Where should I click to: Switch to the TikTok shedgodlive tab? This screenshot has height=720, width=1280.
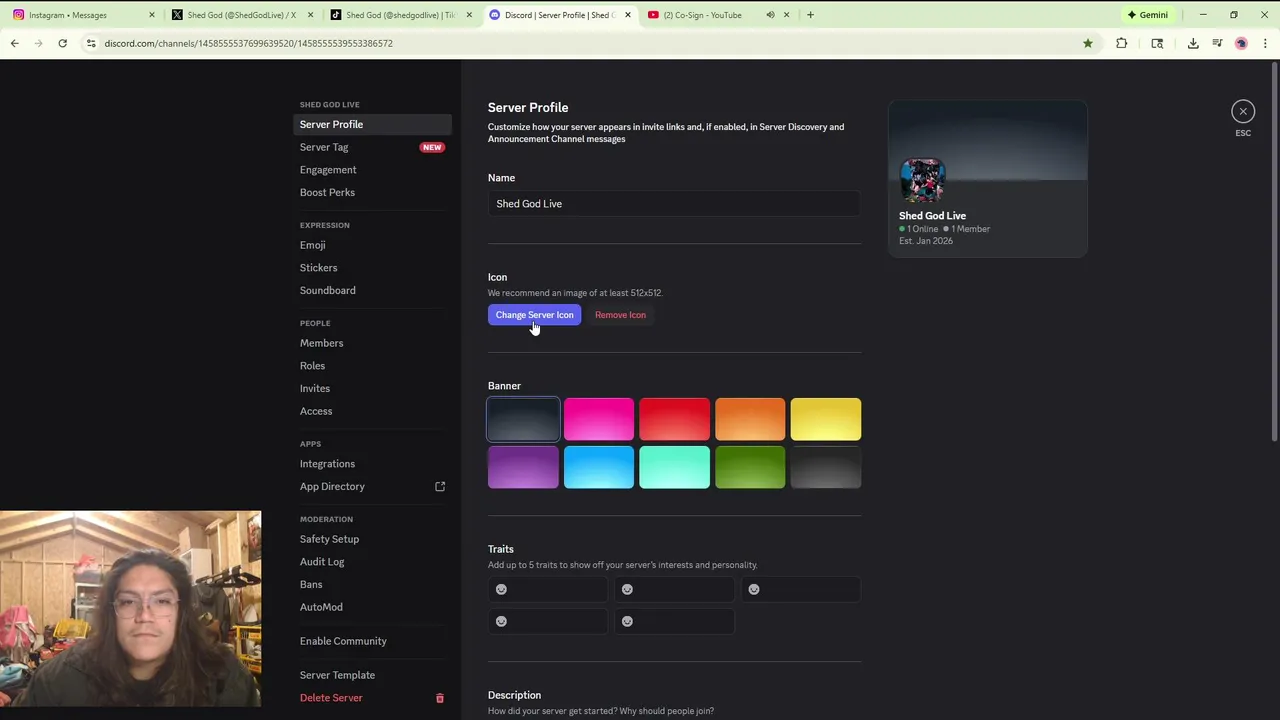coord(400,15)
